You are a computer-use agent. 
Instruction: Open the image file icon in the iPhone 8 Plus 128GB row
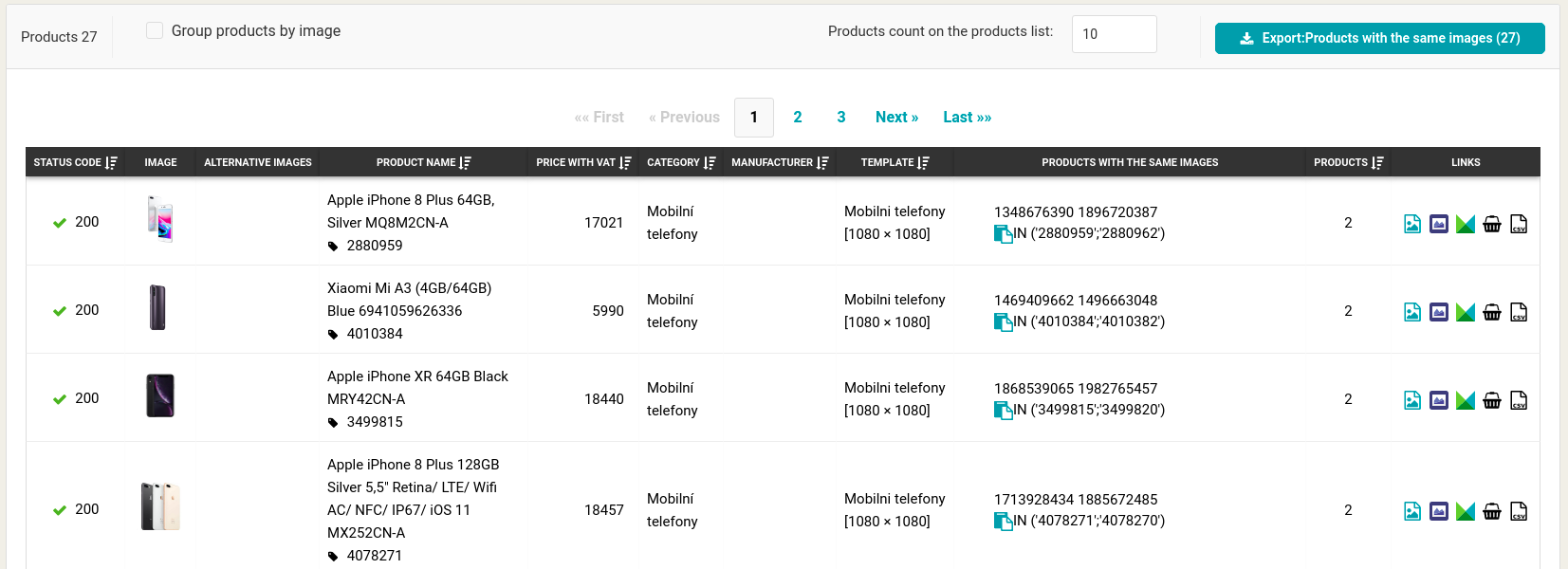pyautogui.click(x=1412, y=511)
